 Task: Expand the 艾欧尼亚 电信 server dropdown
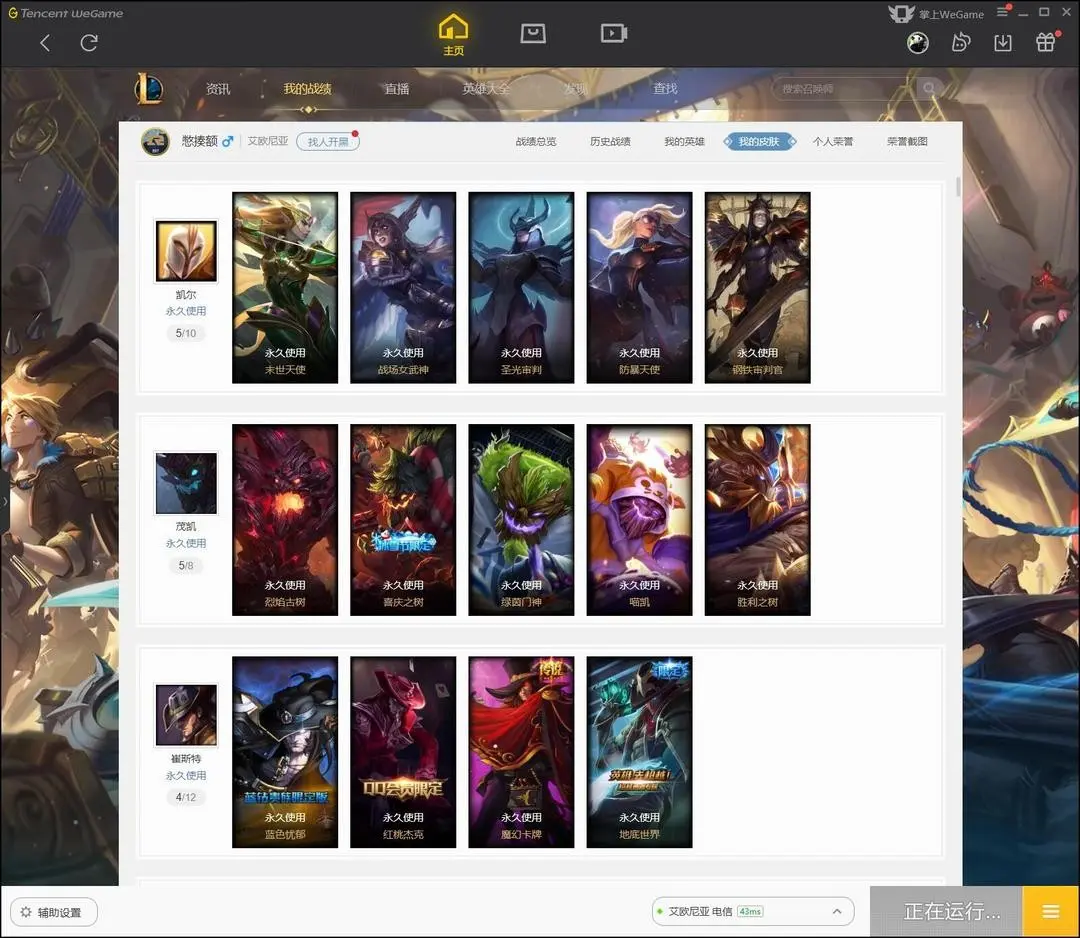click(753, 912)
